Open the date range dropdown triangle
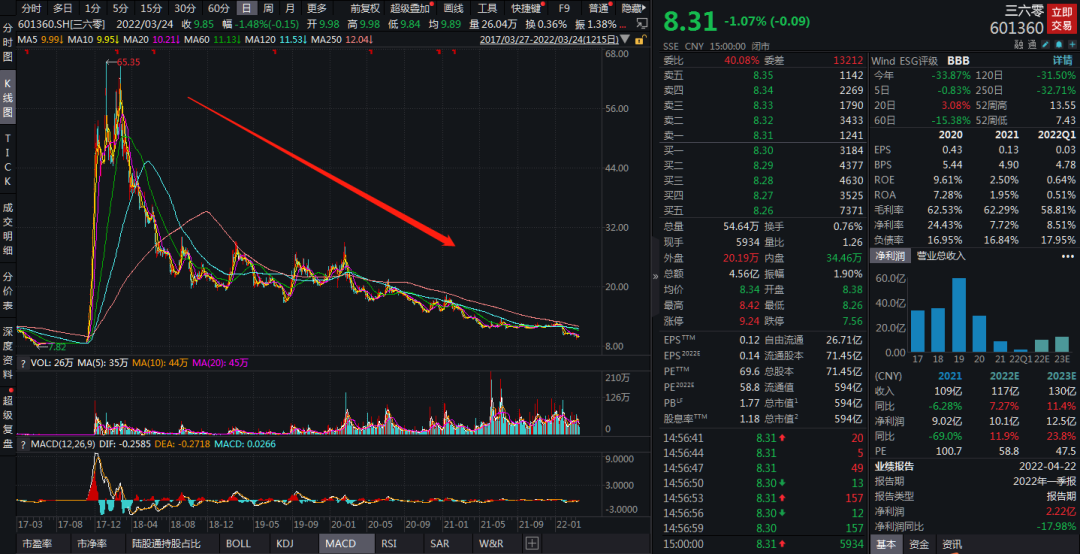The height and width of the screenshot is (554, 1080). tap(625, 39)
